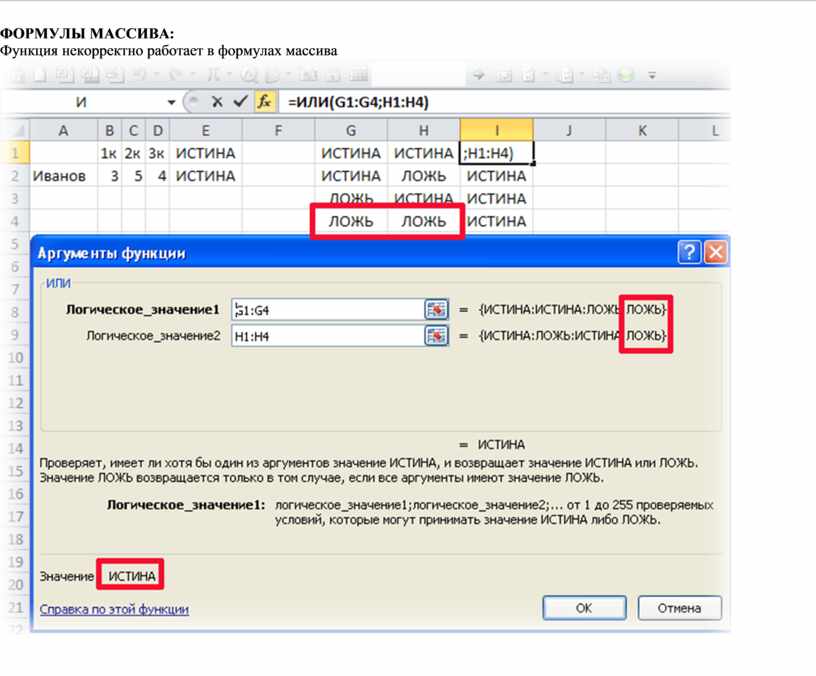This screenshot has height=676, width=816.
Task: Select column H header
Action: click(x=424, y=130)
